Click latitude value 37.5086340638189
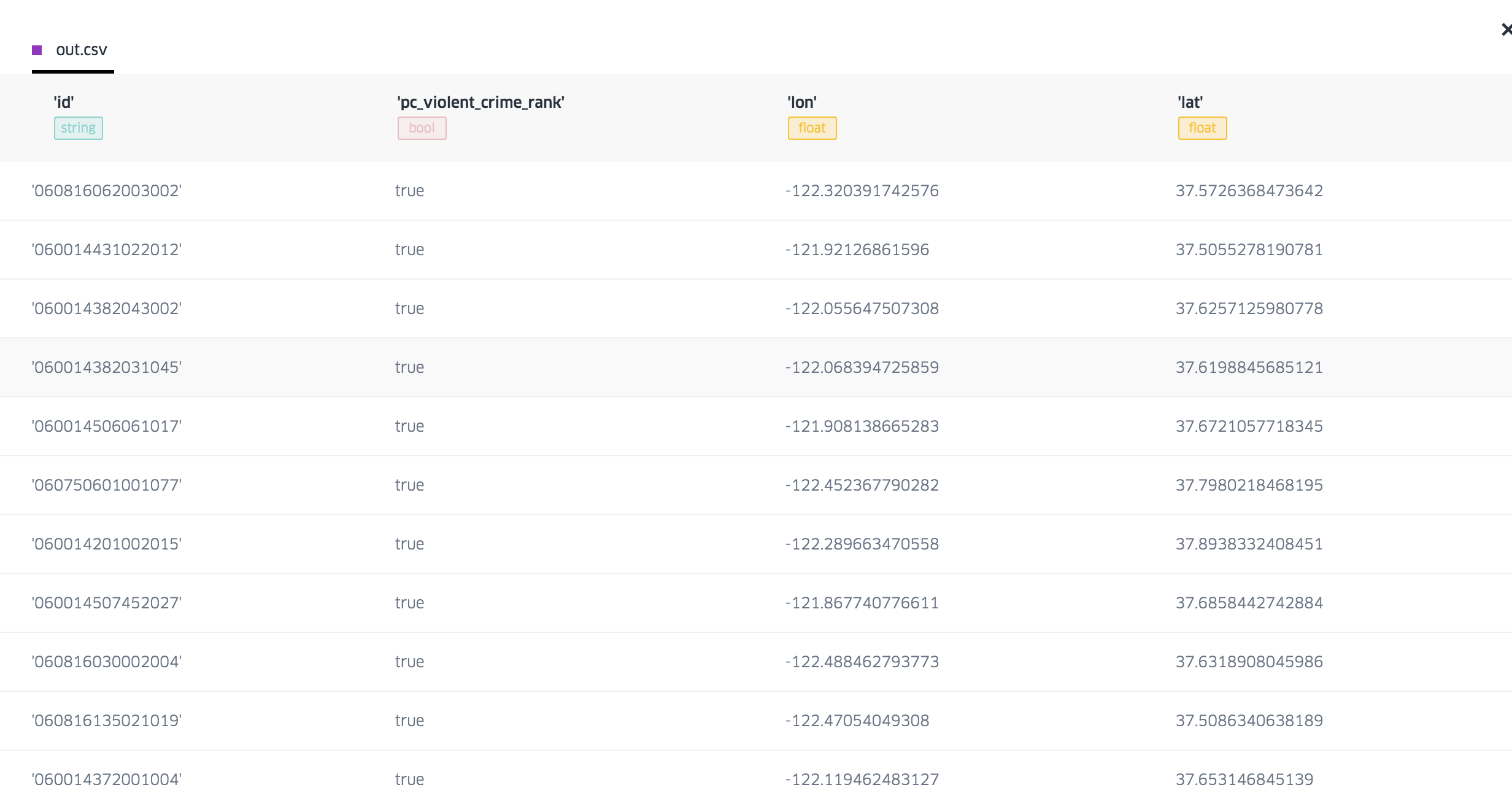Image resolution: width=1512 pixels, height=785 pixels. pos(1249,721)
